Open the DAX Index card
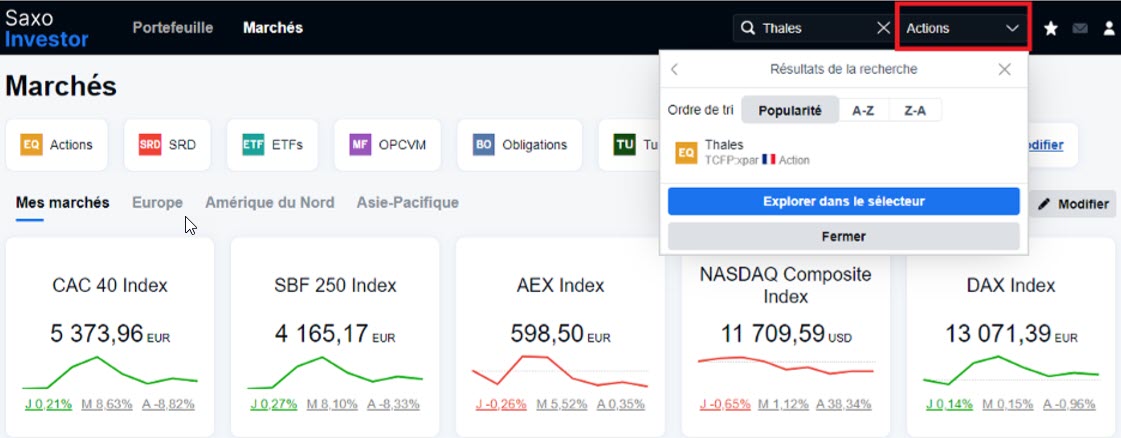The height and width of the screenshot is (438, 1121). click(x=1011, y=337)
